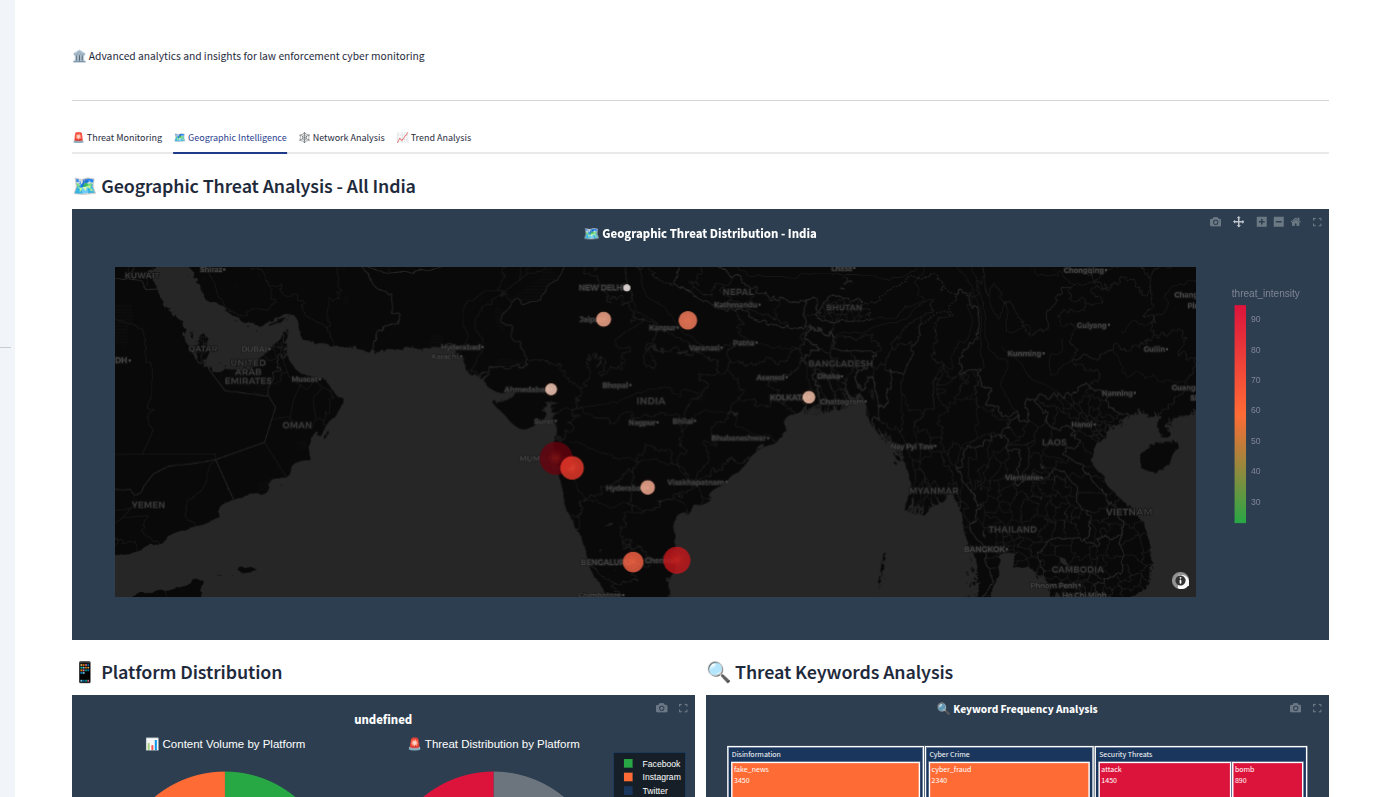Click the threat_intensity color scale bar
Viewport: 1381px width, 797px height.
(1240, 414)
